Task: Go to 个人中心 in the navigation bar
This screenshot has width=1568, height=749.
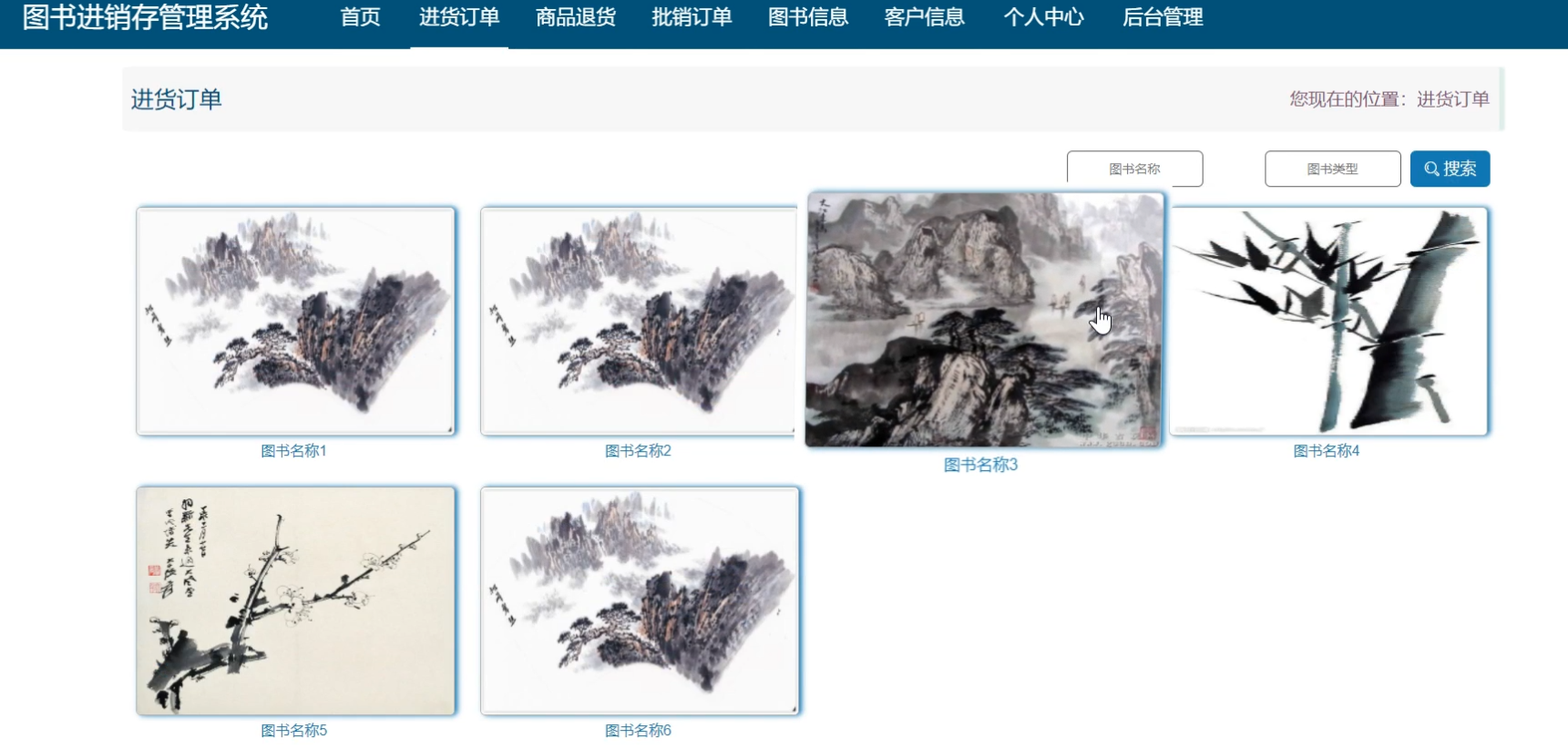Action: click(x=1043, y=17)
